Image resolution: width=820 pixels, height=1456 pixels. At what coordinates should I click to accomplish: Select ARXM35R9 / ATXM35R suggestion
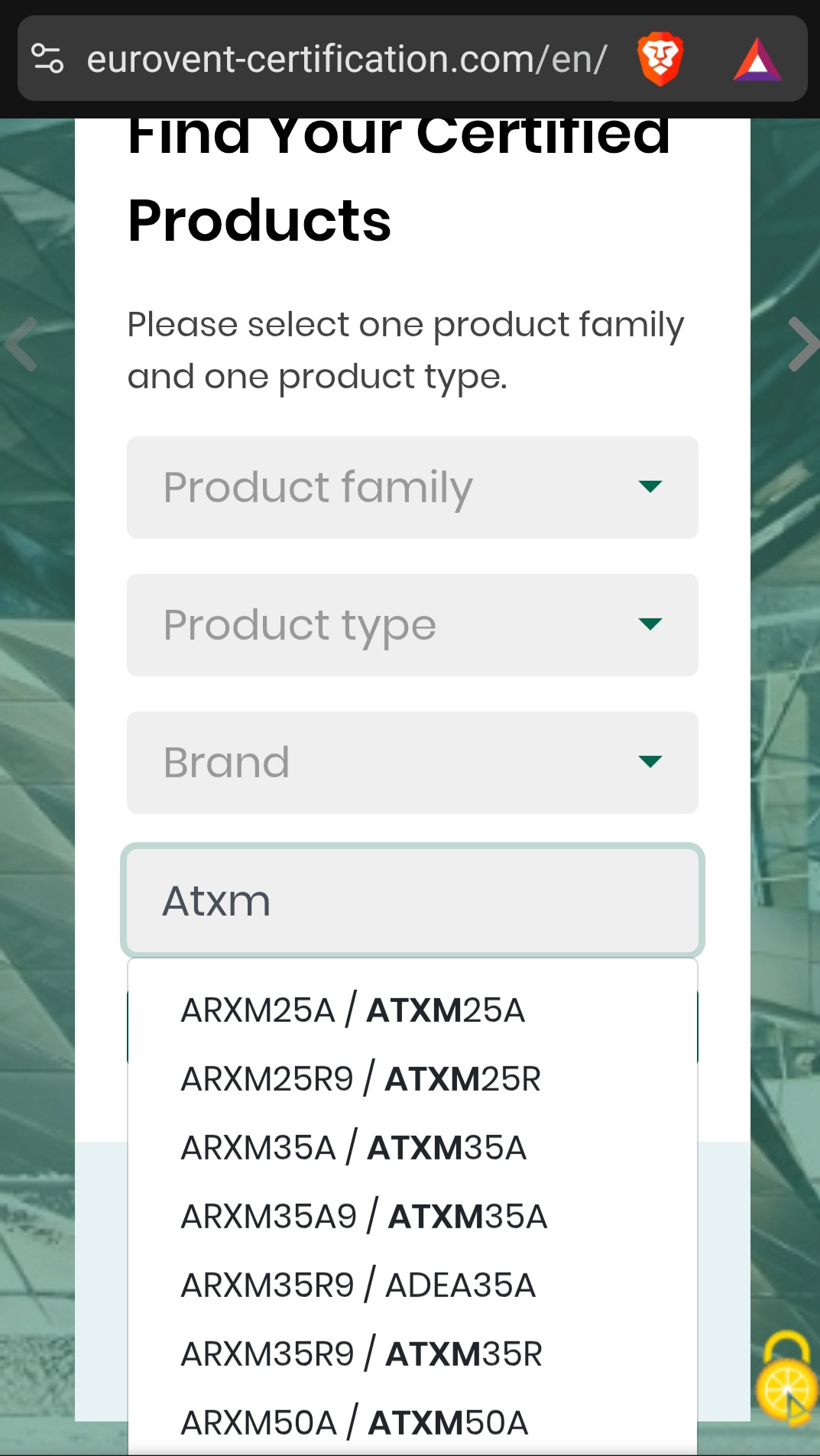(x=361, y=1354)
